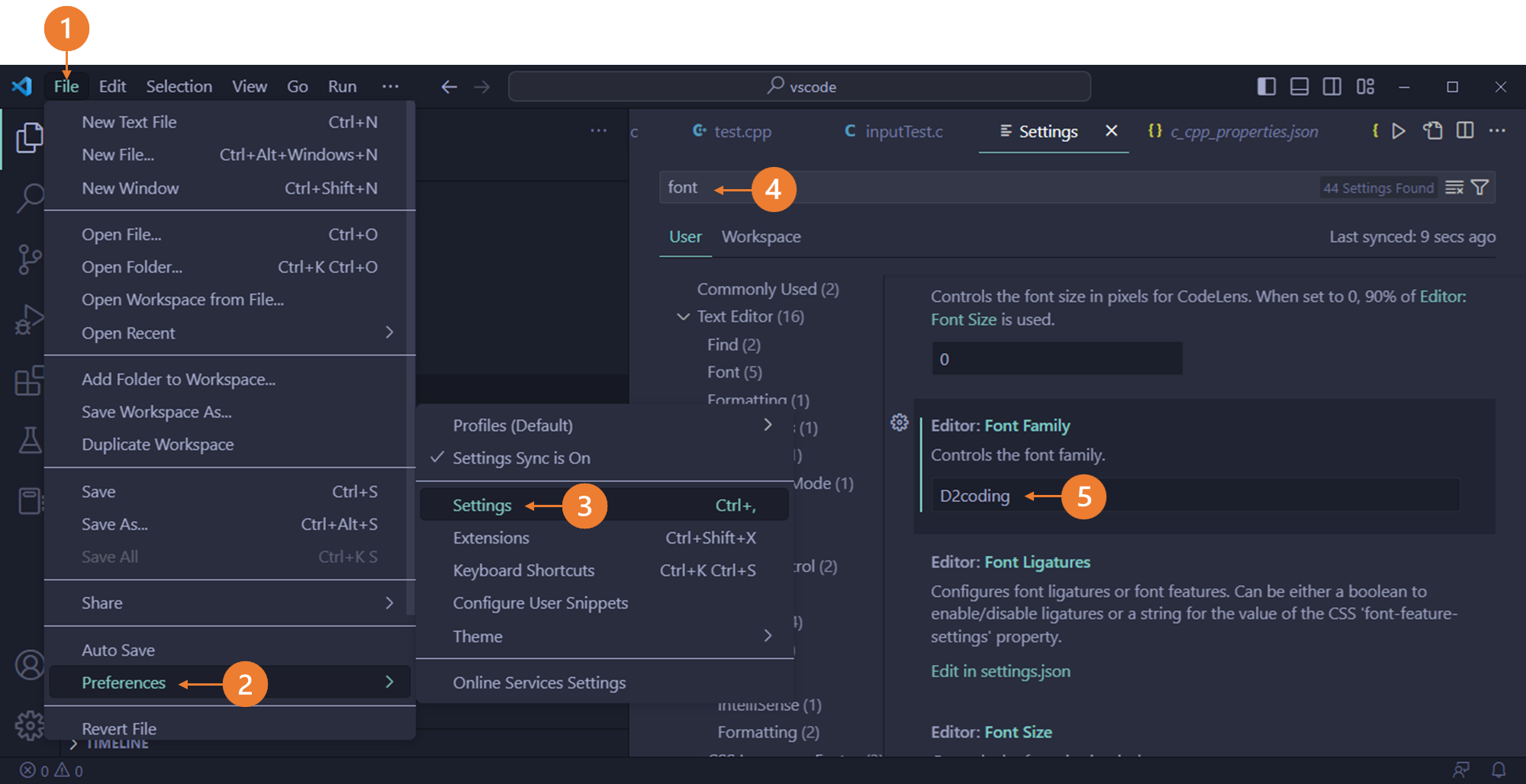1526x784 pixels.
Task: Toggle Settings Sync is On
Action: (x=604, y=458)
